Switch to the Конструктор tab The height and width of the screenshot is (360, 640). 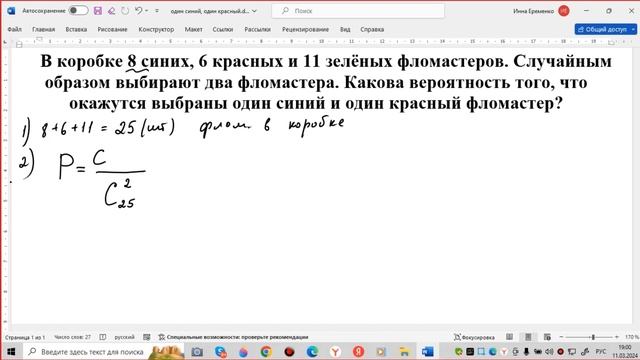pyautogui.click(x=156, y=29)
